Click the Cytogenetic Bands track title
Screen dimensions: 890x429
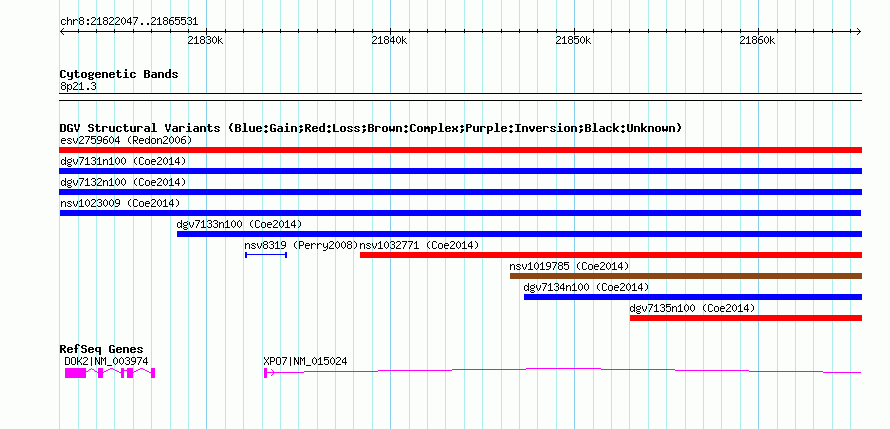pos(119,74)
